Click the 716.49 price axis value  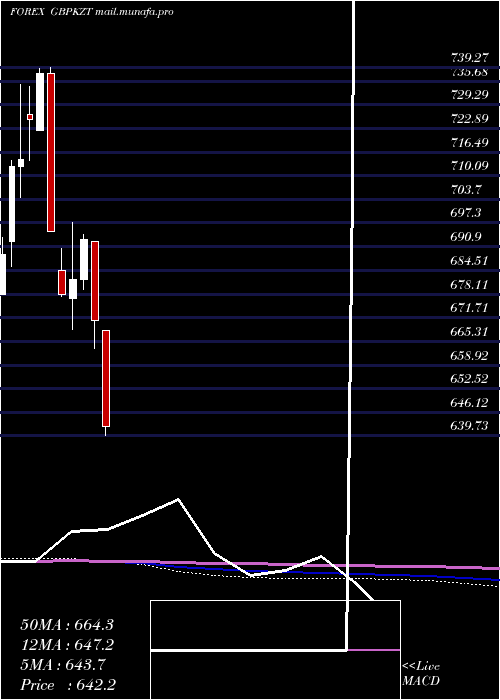tap(469, 143)
